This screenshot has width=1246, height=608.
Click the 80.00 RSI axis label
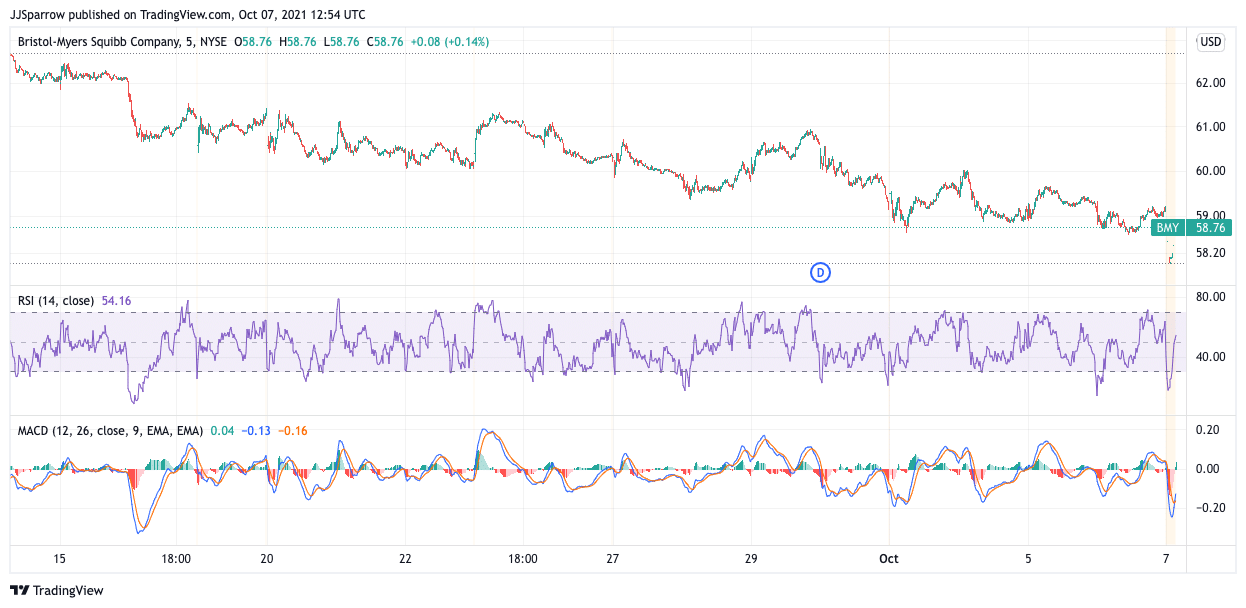(x=1211, y=297)
